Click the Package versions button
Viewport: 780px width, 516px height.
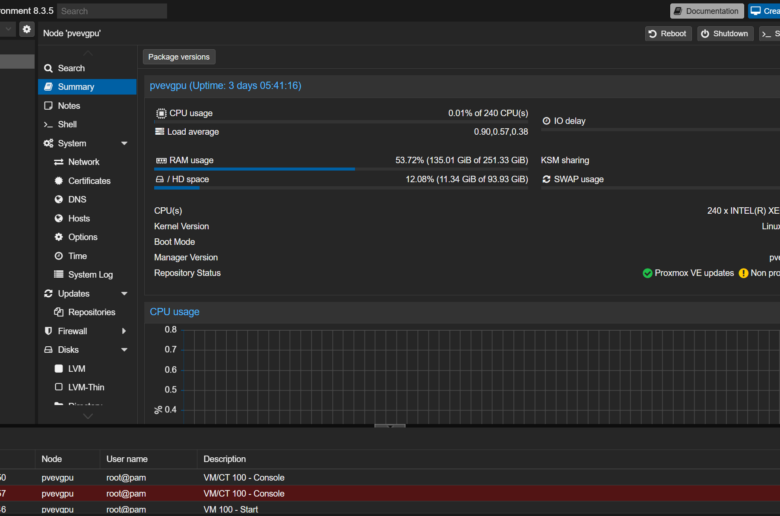pos(179,57)
